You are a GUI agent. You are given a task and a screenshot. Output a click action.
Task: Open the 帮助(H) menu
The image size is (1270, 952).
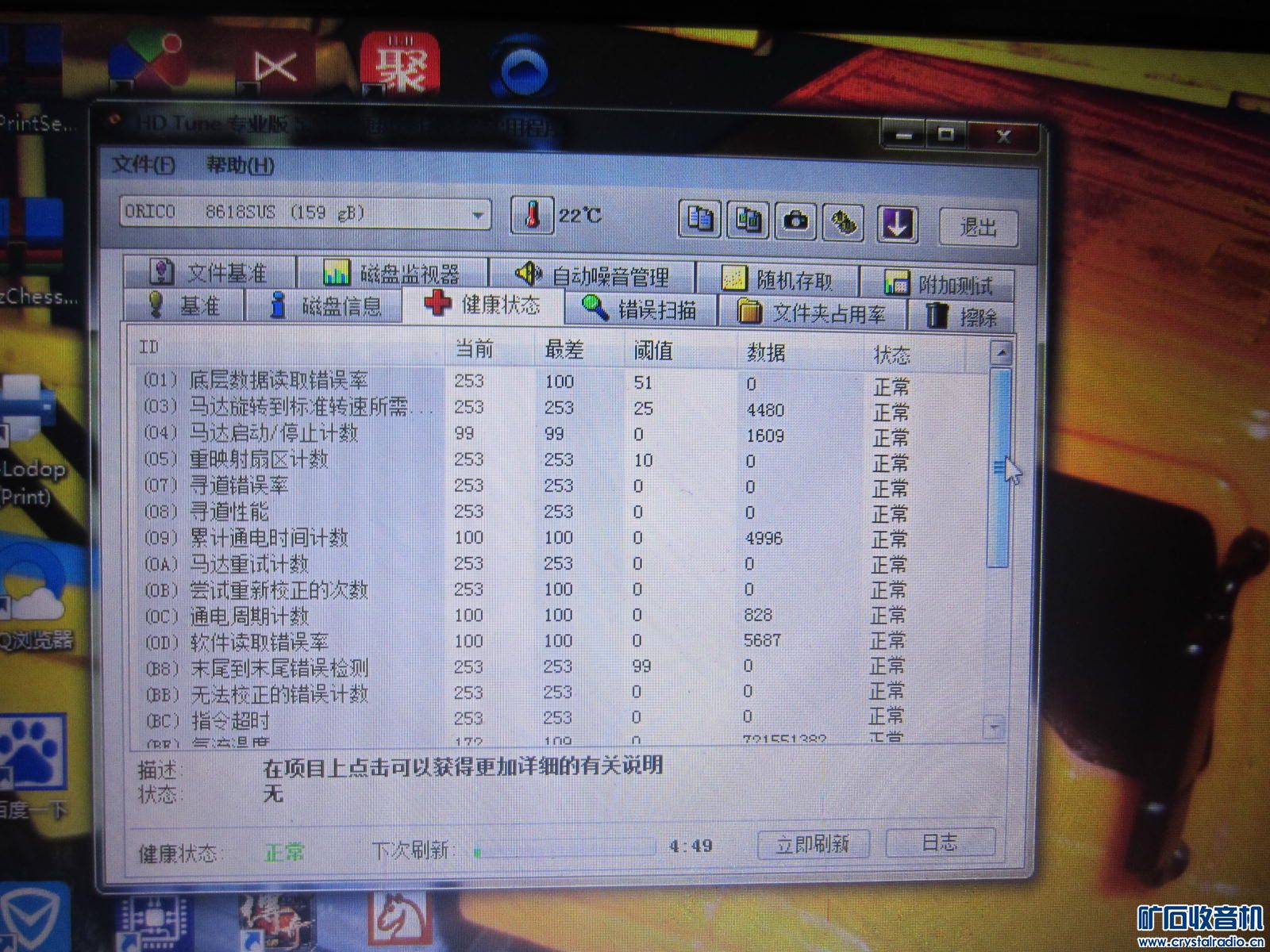240,165
